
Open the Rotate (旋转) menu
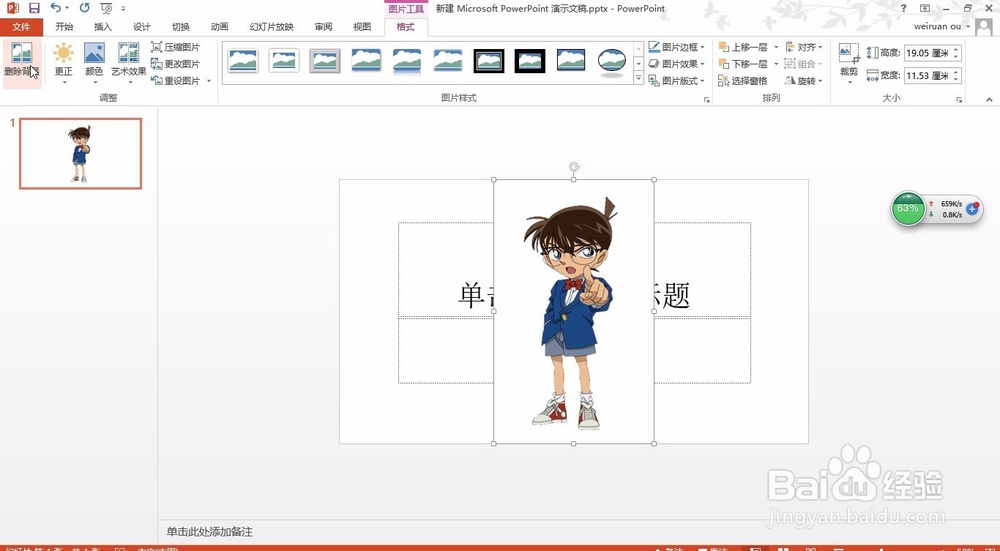(x=804, y=81)
